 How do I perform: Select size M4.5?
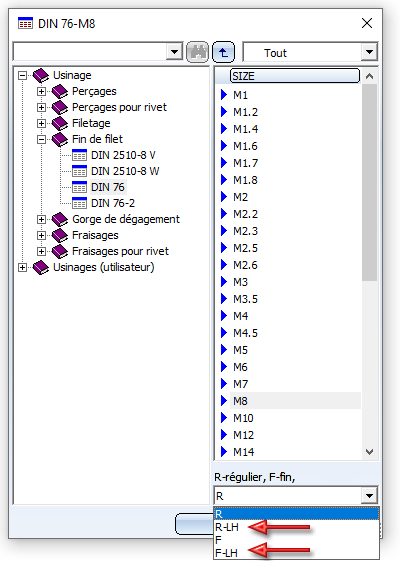tap(245, 333)
